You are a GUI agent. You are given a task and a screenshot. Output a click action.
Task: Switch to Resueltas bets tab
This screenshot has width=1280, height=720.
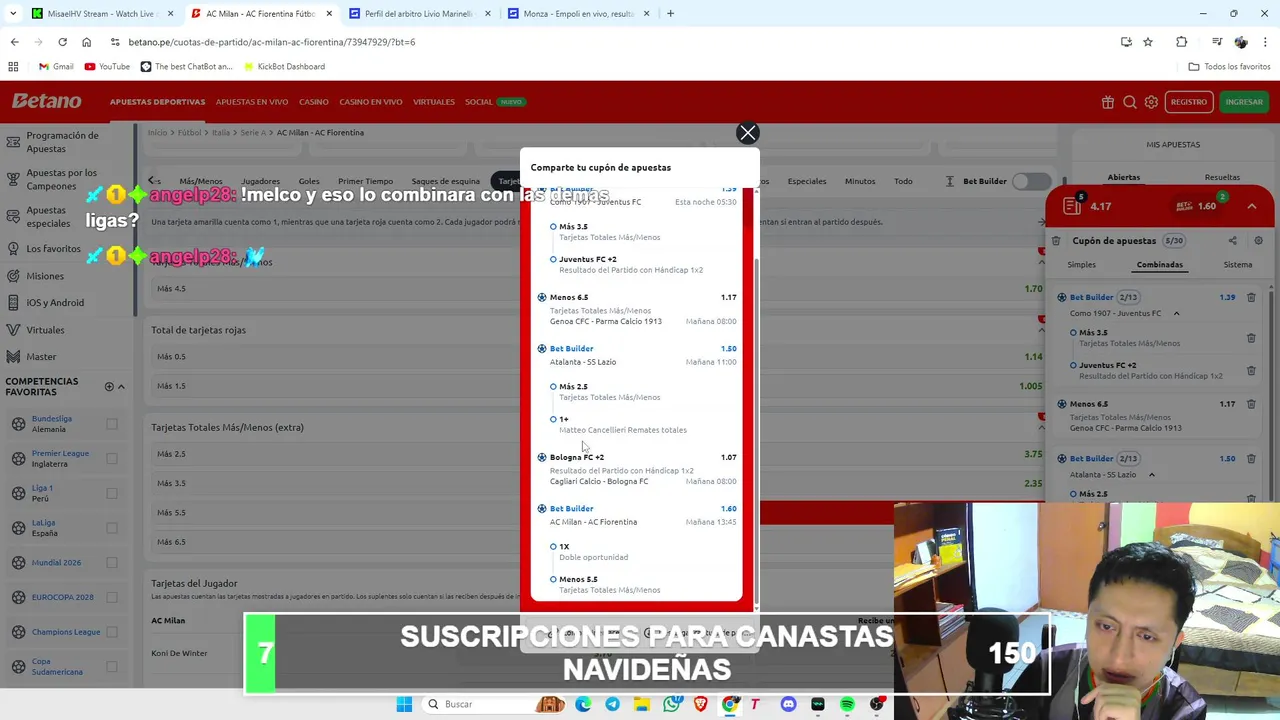(x=1222, y=178)
